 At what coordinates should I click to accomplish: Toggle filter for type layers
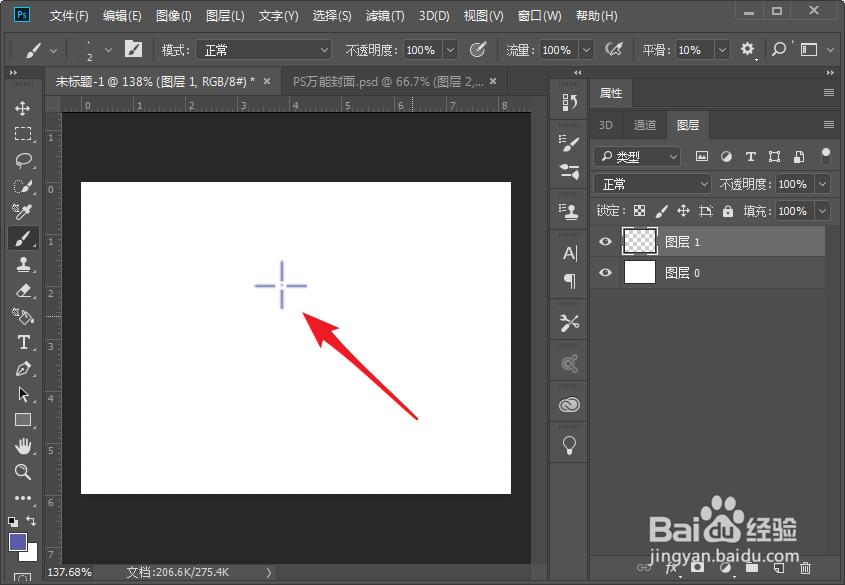point(750,157)
